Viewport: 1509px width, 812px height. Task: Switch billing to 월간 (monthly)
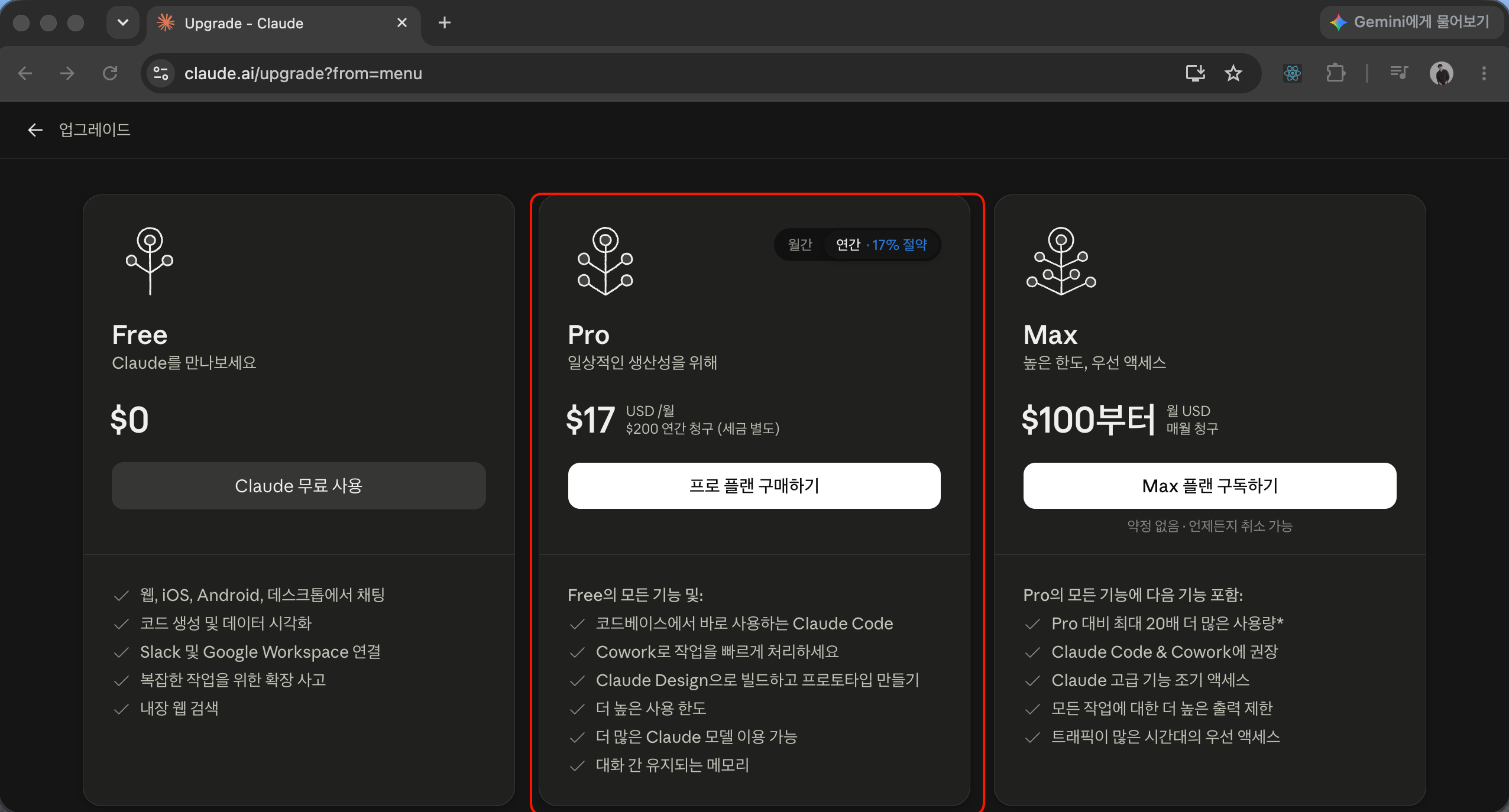coord(800,245)
